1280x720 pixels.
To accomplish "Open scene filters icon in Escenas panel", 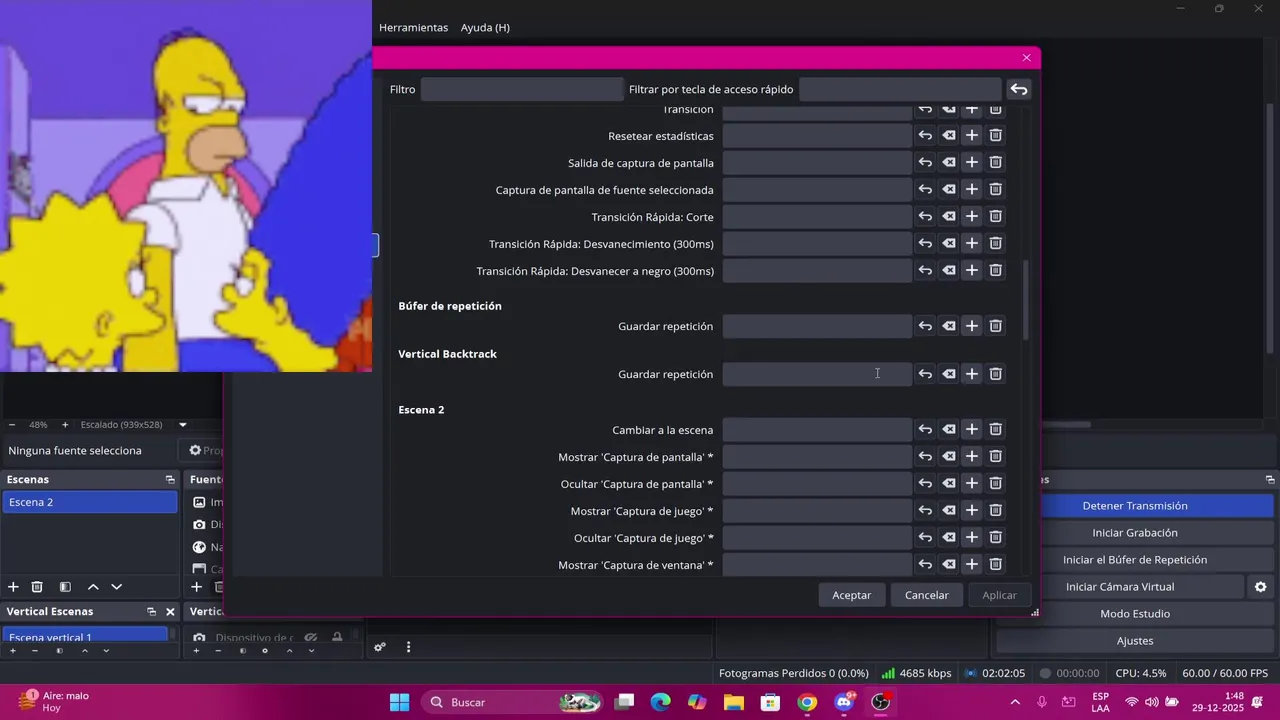I will tap(65, 587).
